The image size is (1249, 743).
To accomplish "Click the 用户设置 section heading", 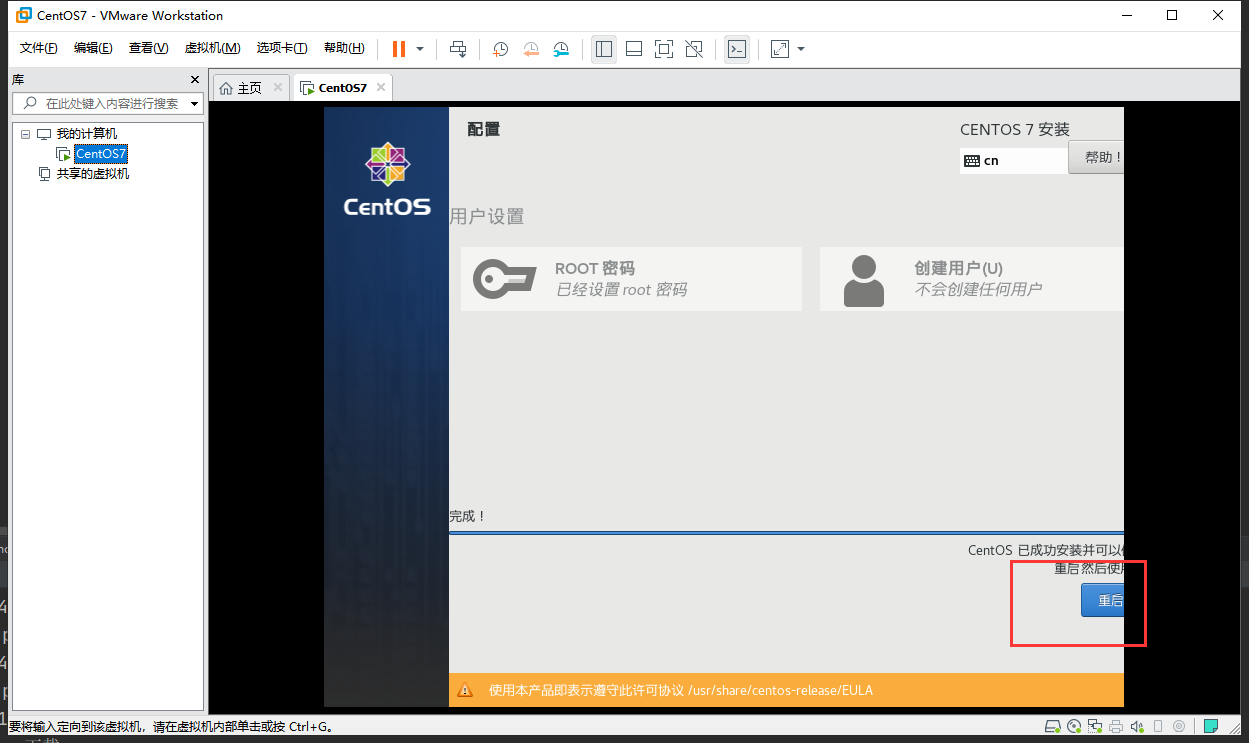I will coord(487,217).
